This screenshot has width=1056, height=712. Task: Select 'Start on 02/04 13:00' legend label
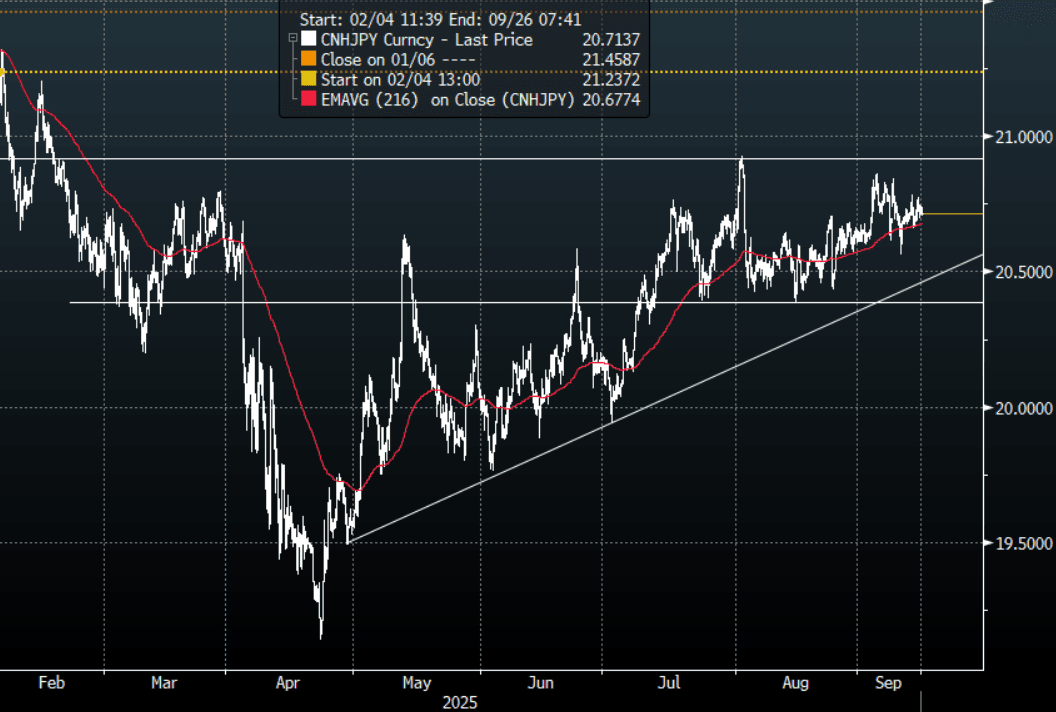click(400, 79)
